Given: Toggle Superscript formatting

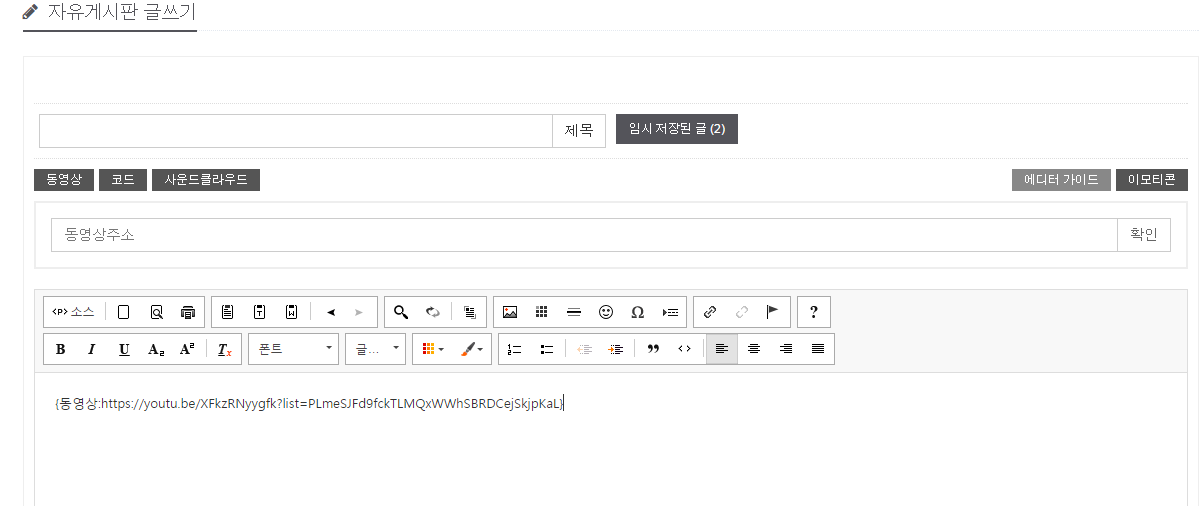Looking at the screenshot, I should coord(187,349).
